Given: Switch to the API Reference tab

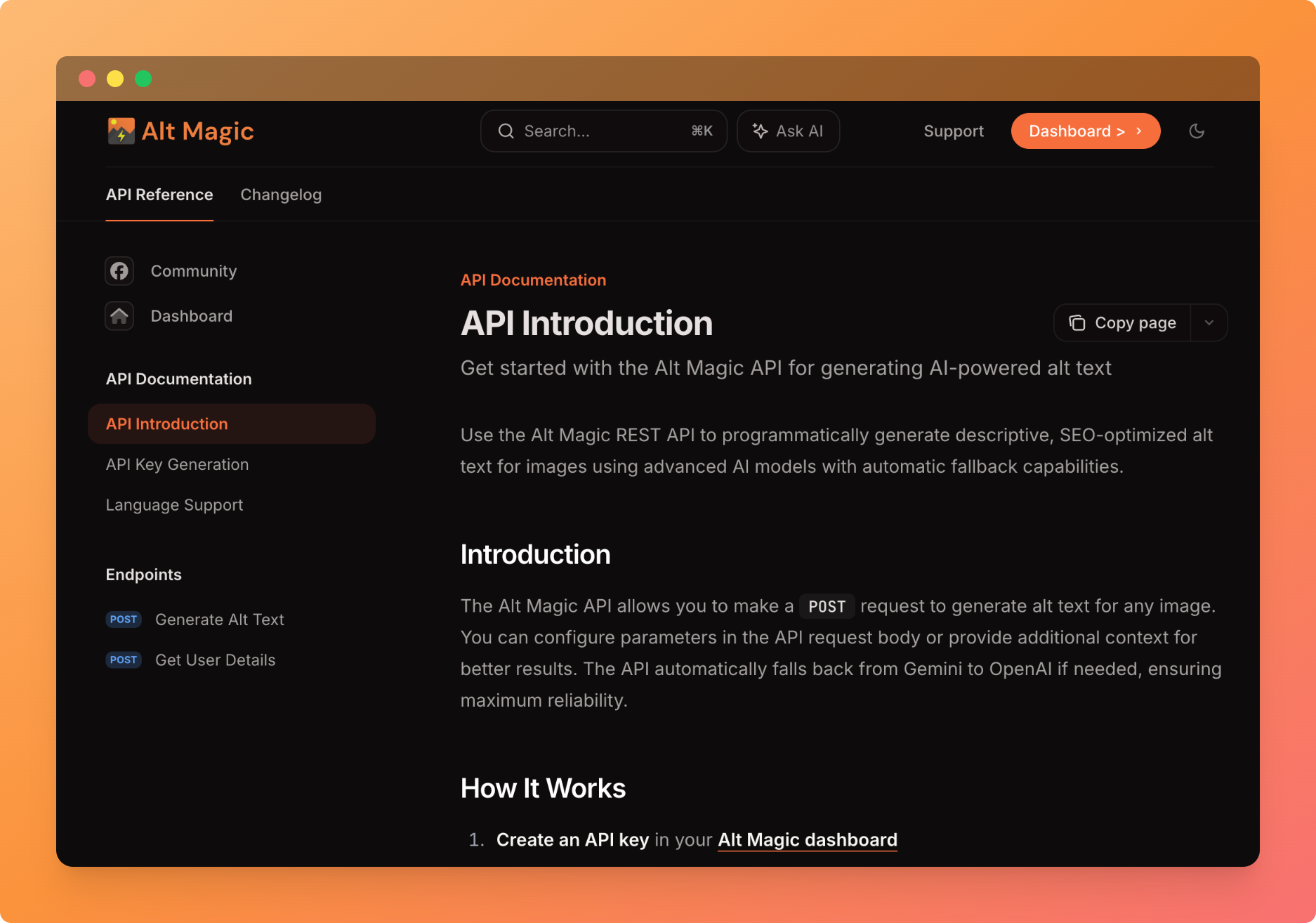Looking at the screenshot, I should pos(159,195).
